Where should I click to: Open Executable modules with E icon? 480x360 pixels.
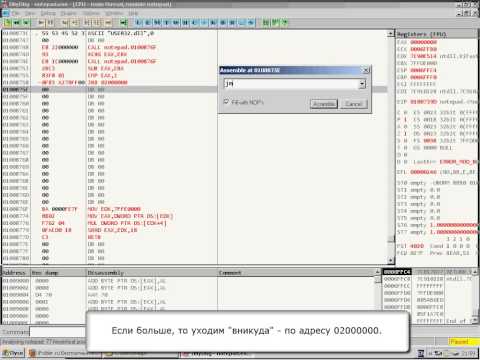(148, 23)
